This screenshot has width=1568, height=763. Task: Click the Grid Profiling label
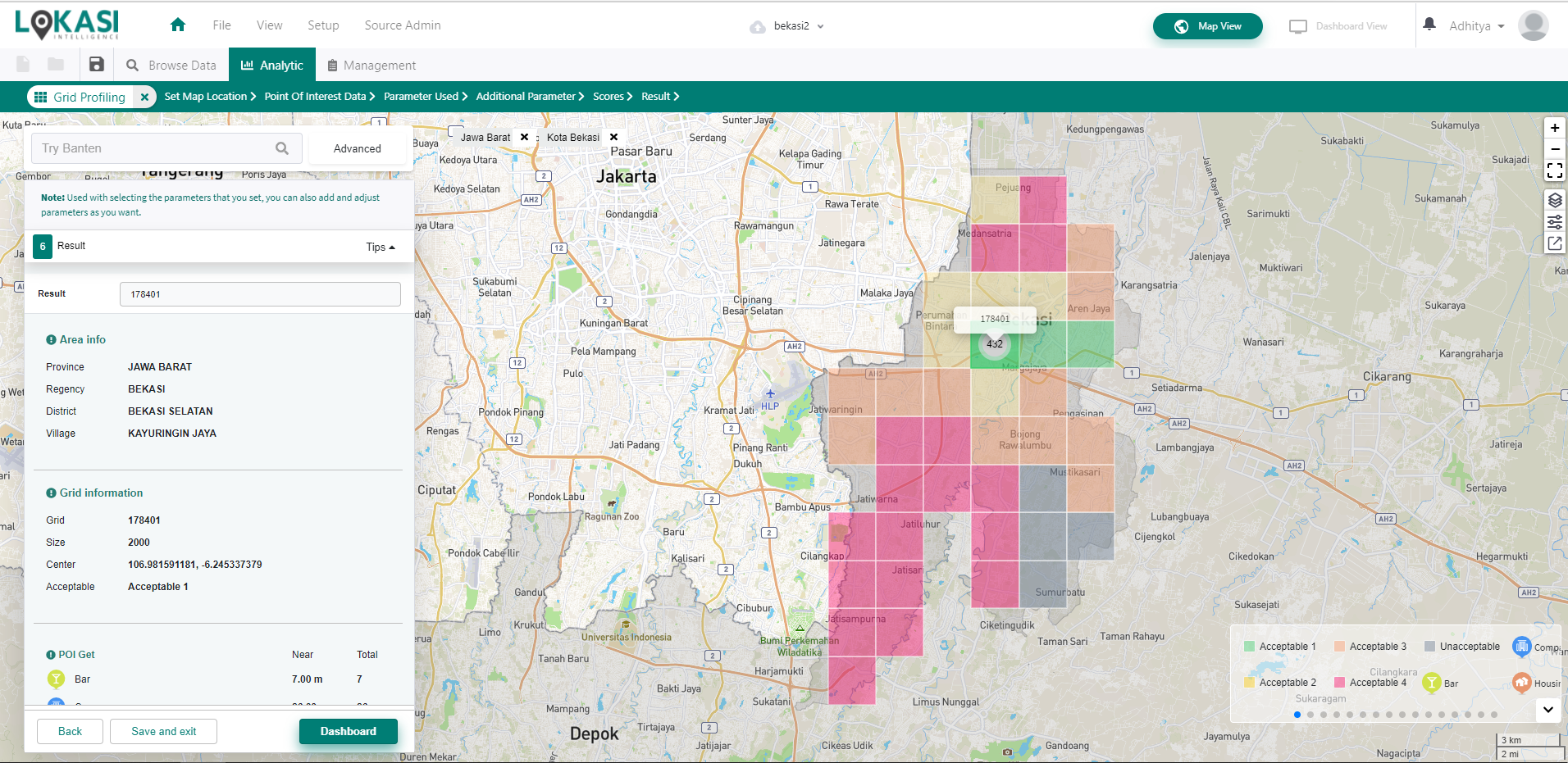pyautogui.click(x=89, y=97)
